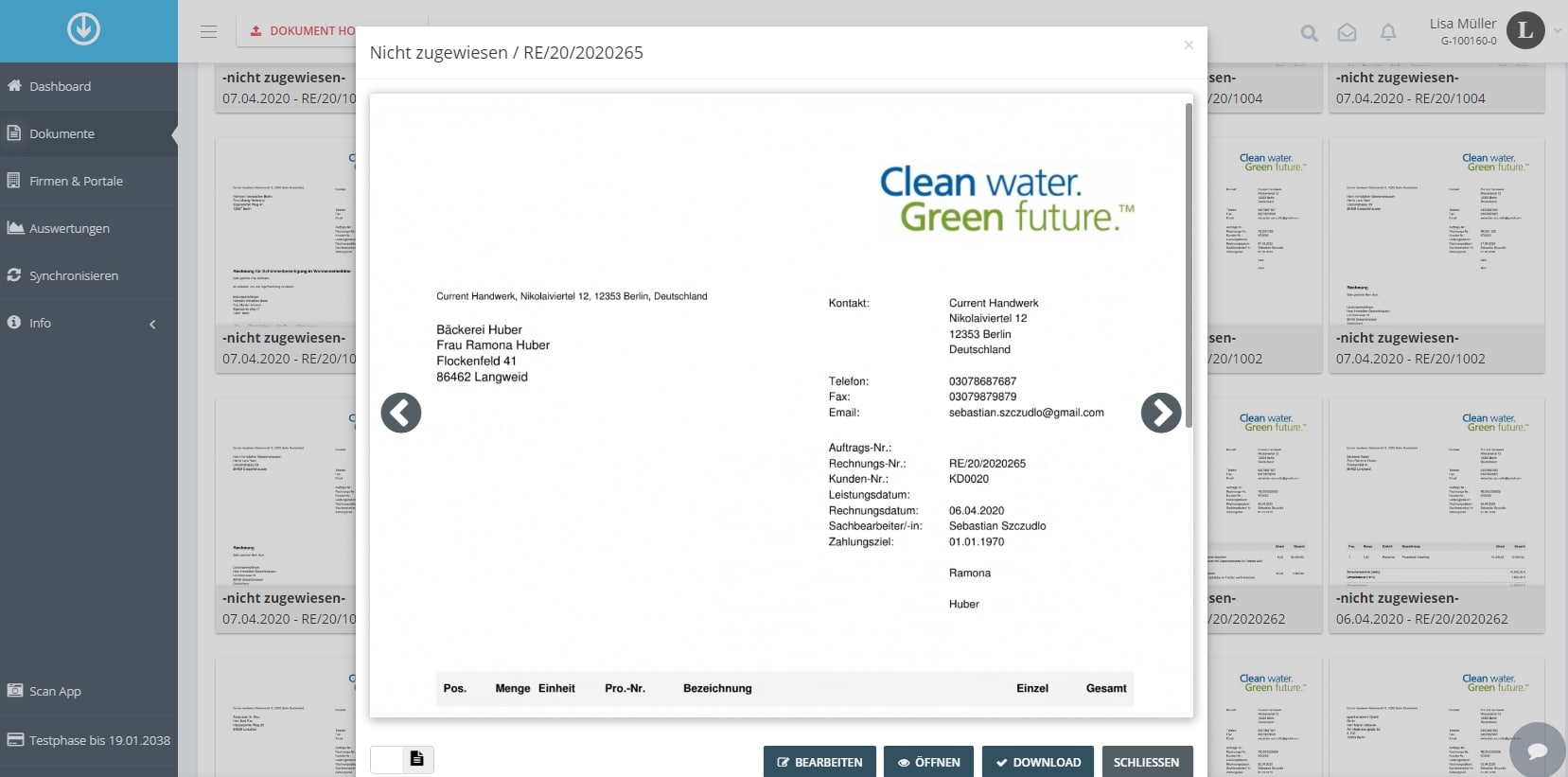Open Firmen & Portale in the sidebar
The height and width of the screenshot is (777, 1568).
tap(89, 181)
